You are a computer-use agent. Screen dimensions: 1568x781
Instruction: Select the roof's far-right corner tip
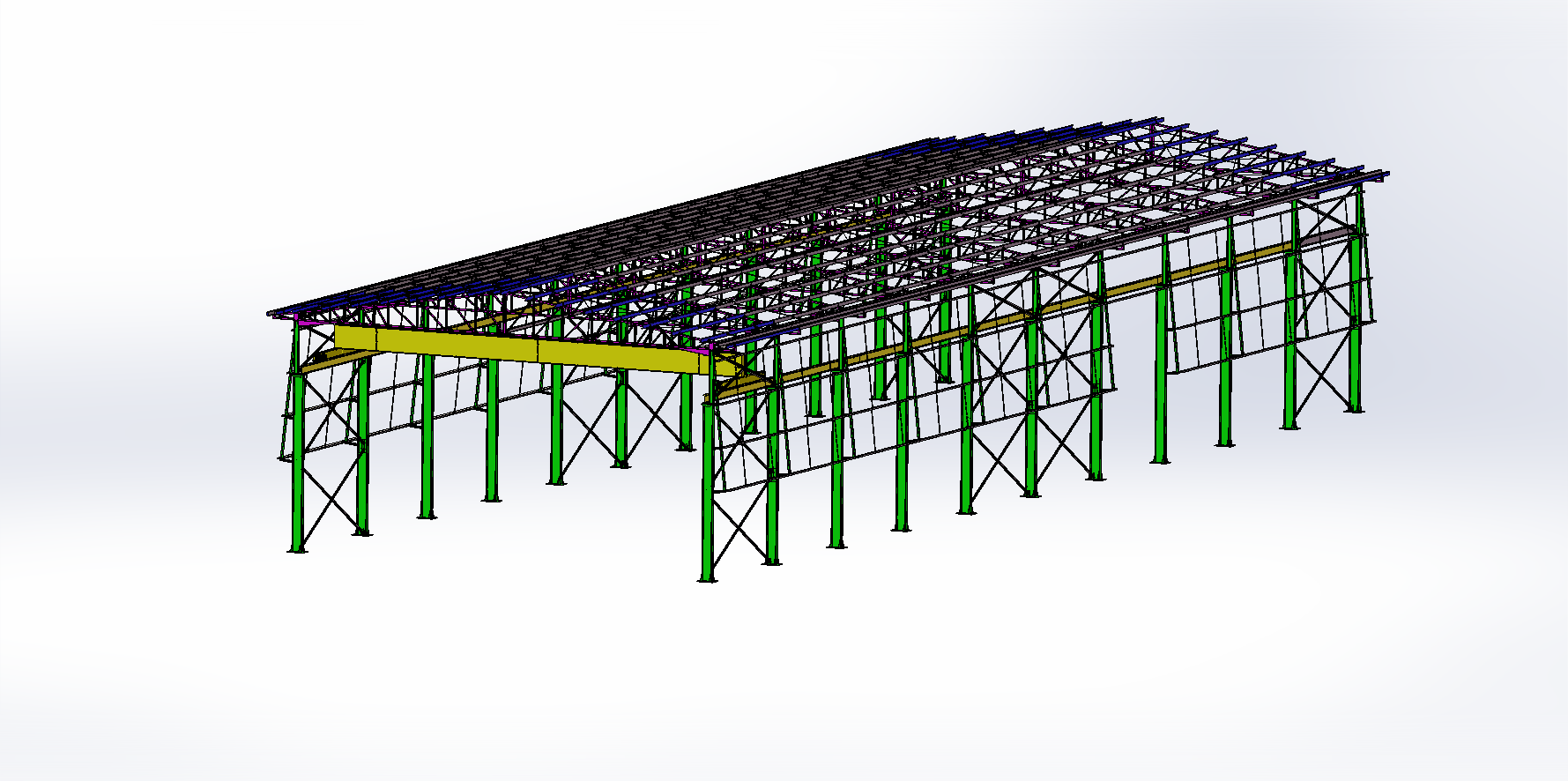click(1386, 175)
